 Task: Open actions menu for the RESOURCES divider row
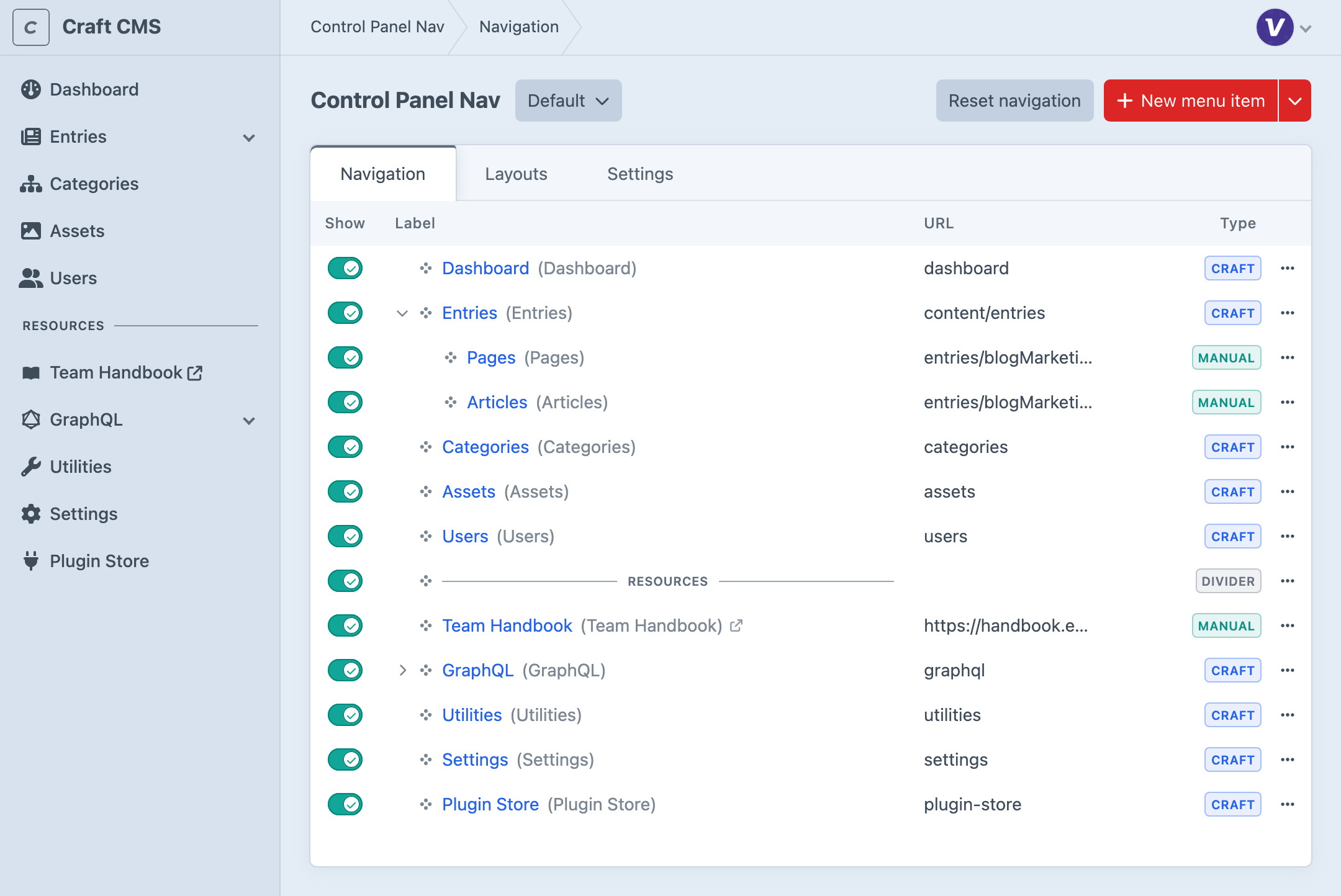[1288, 581]
